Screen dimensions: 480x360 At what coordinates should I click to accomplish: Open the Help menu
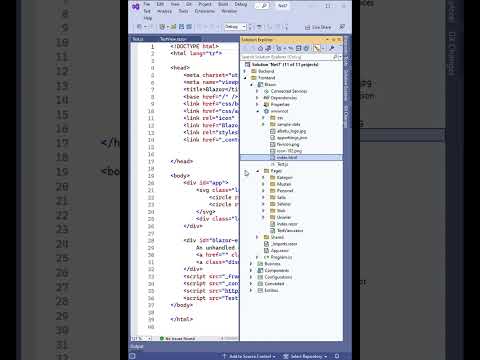(148, 18)
